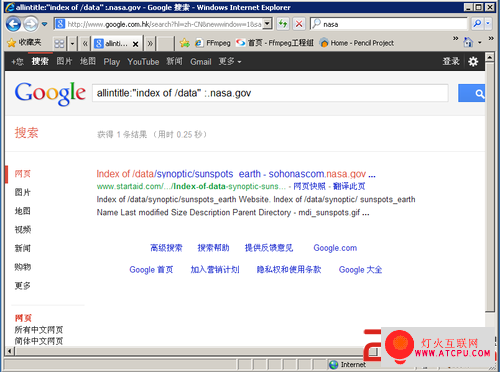The height and width of the screenshot is (372, 500).
Task: Click the browser Back arrow button
Action: click(13, 24)
